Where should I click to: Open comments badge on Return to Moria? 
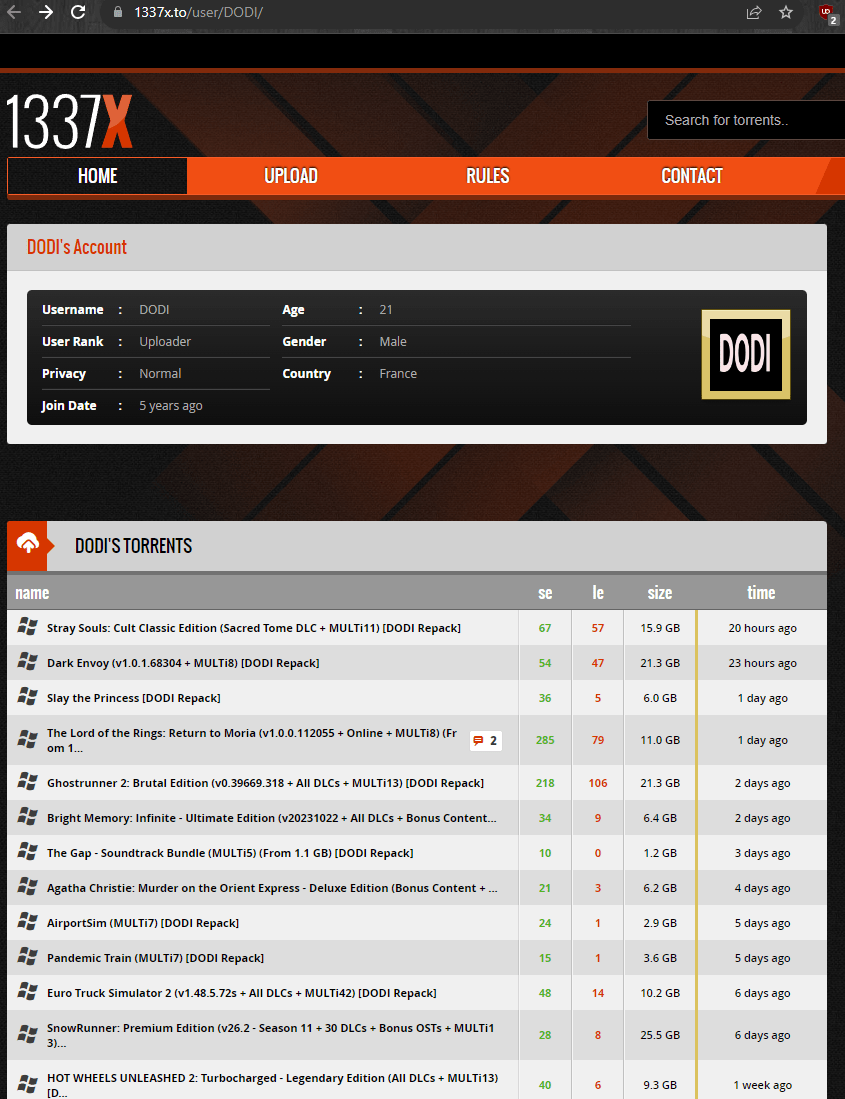click(486, 740)
